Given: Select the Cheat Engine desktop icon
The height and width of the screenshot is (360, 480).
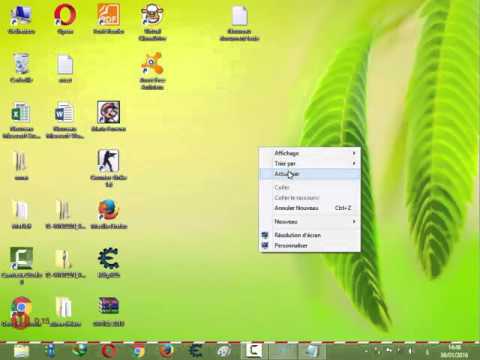Looking at the screenshot, I should coord(109,263).
